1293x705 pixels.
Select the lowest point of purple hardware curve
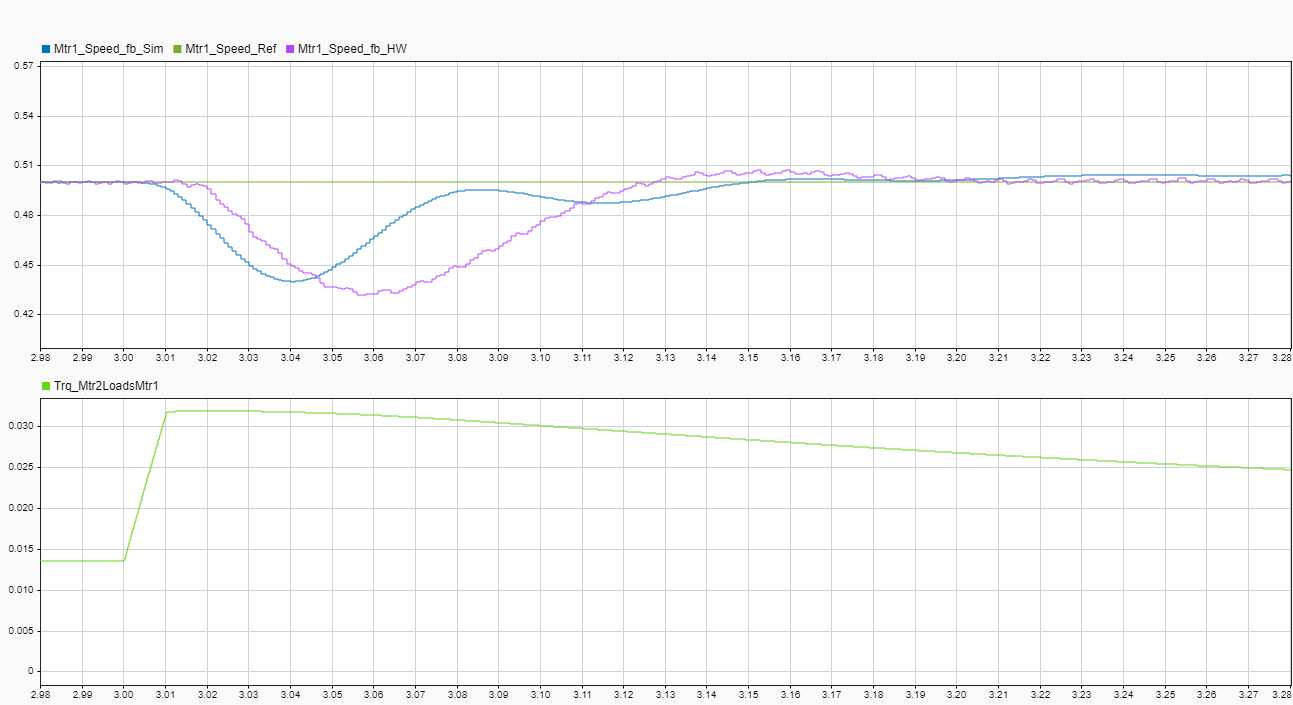pos(363,295)
